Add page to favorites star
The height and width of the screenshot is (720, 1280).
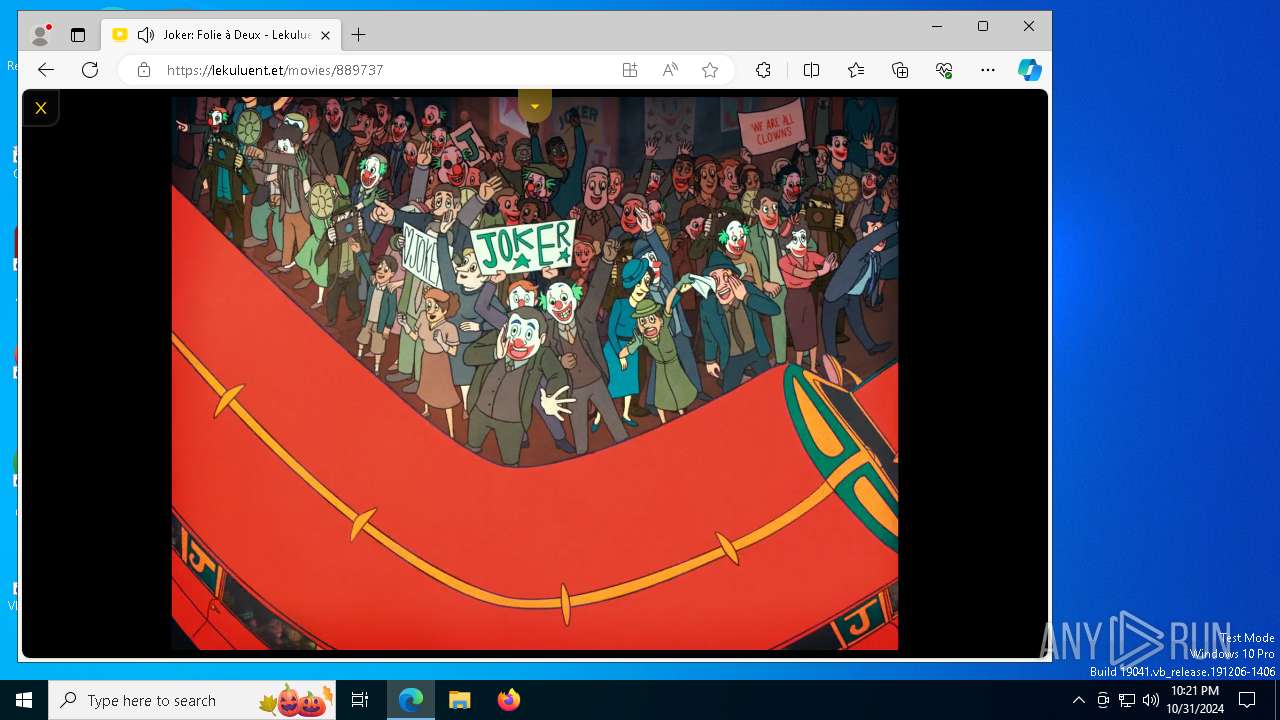pos(710,70)
